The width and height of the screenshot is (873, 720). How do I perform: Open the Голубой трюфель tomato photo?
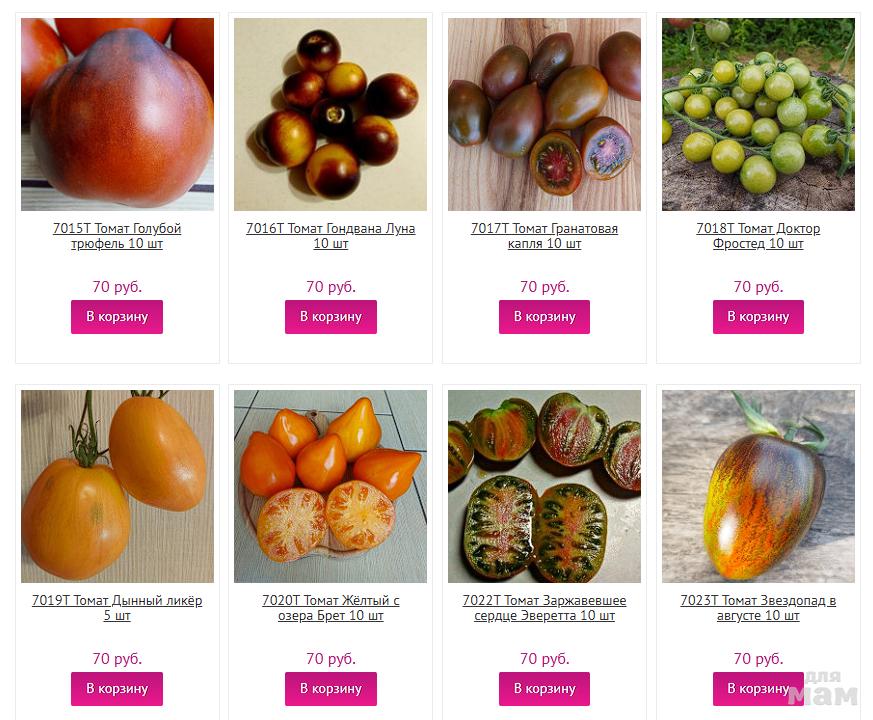[117, 114]
